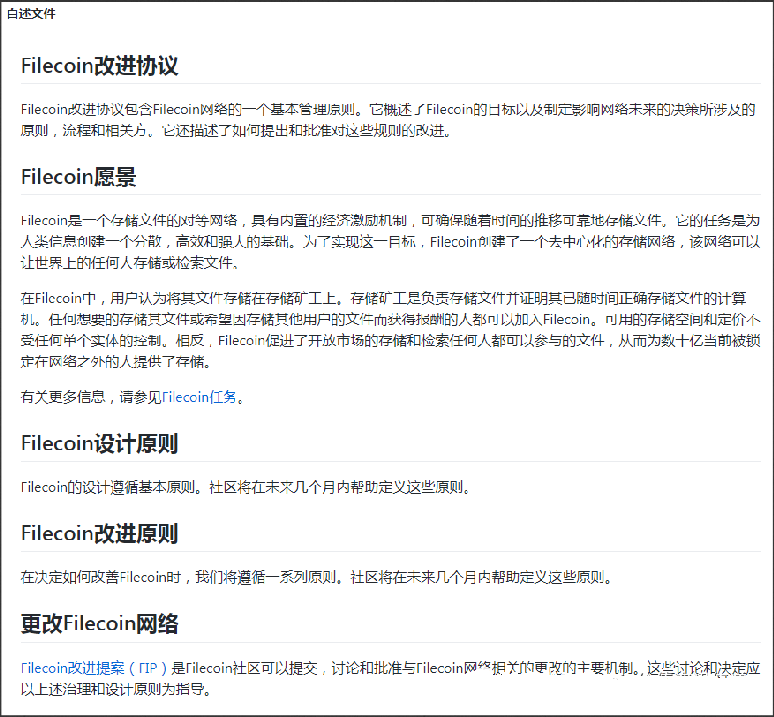
Task: Click sentence Filecoin的设计遵循基本原则
Action: [x=112, y=487]
